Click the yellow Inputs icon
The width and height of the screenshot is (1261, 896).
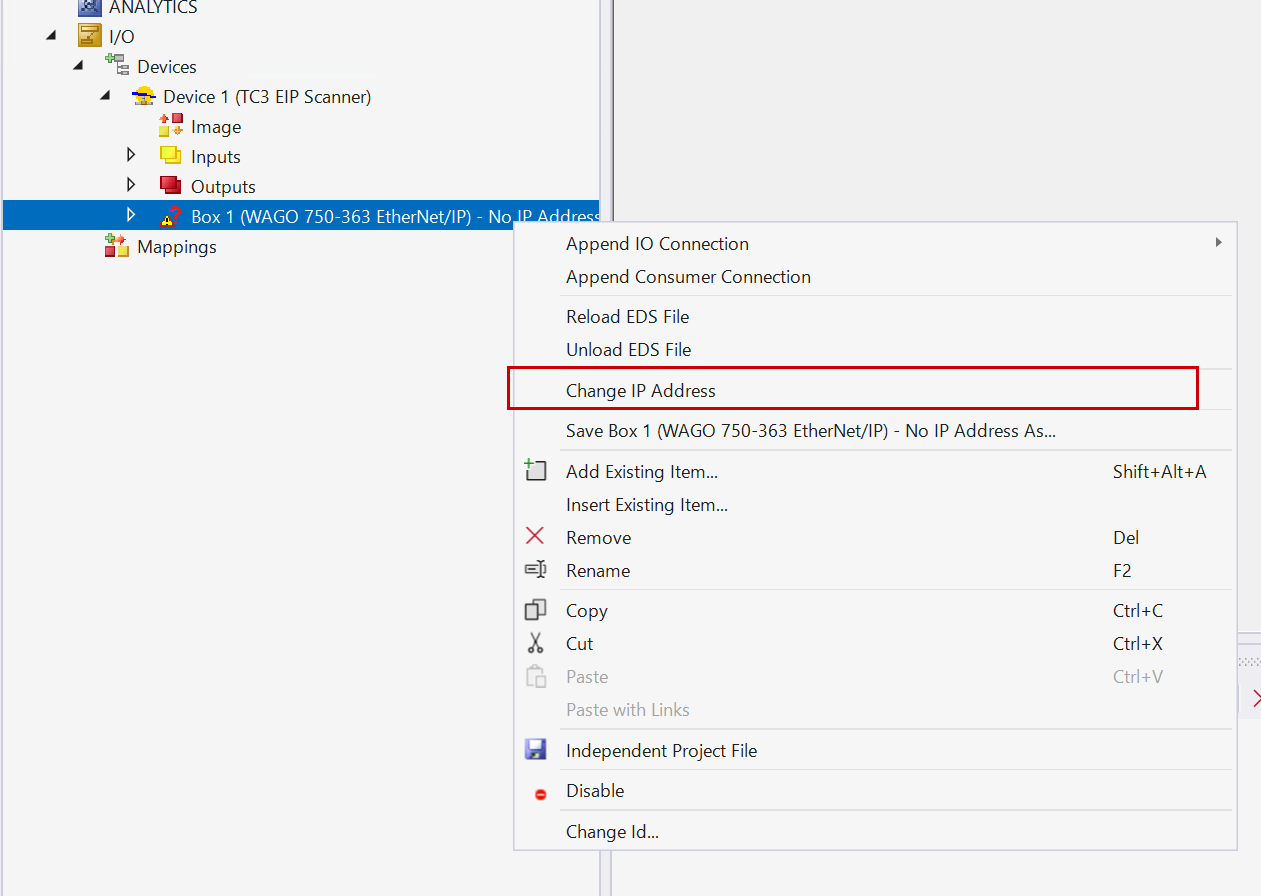171,157
